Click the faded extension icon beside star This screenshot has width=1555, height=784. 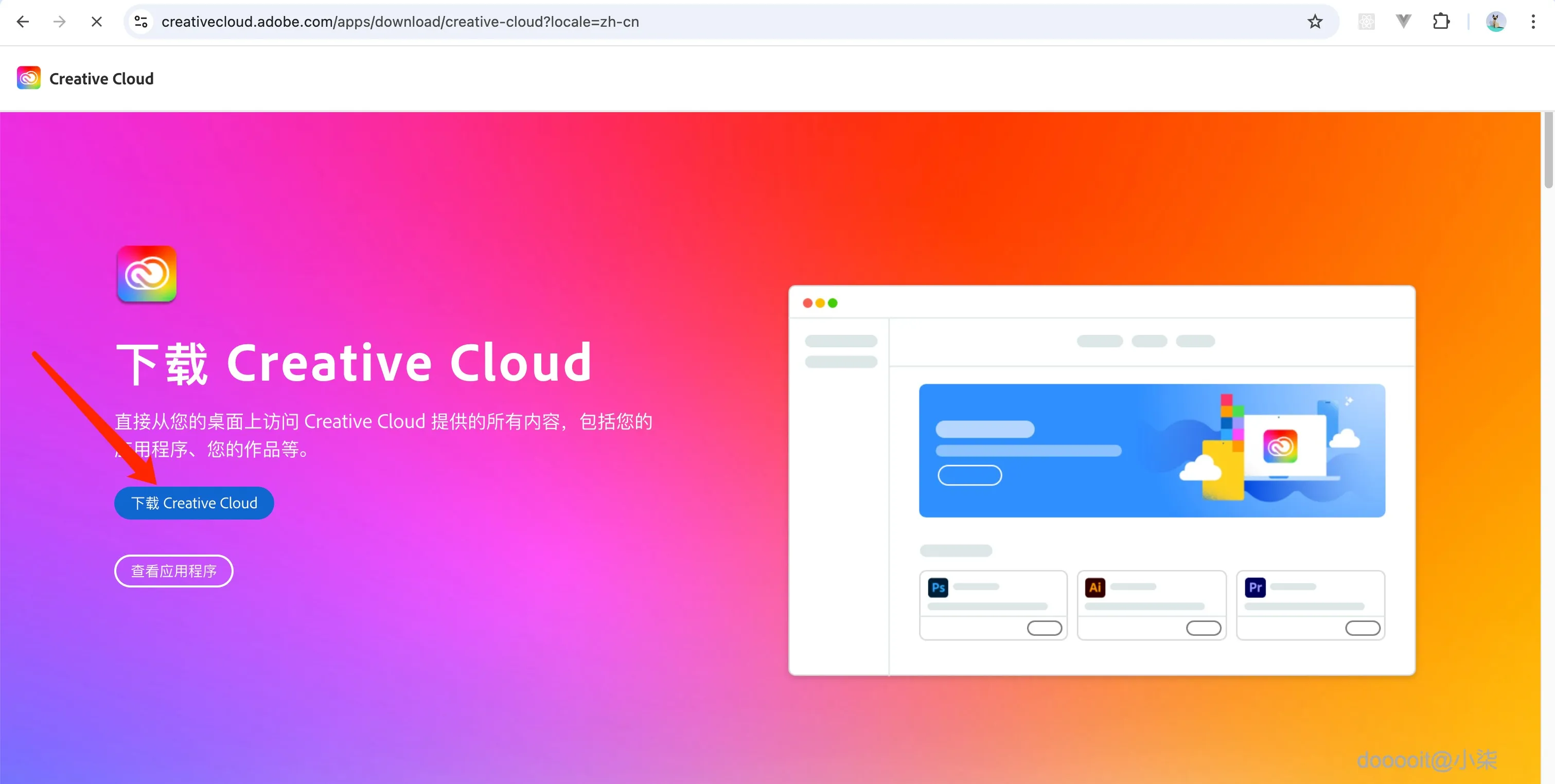pos(1366,22)
